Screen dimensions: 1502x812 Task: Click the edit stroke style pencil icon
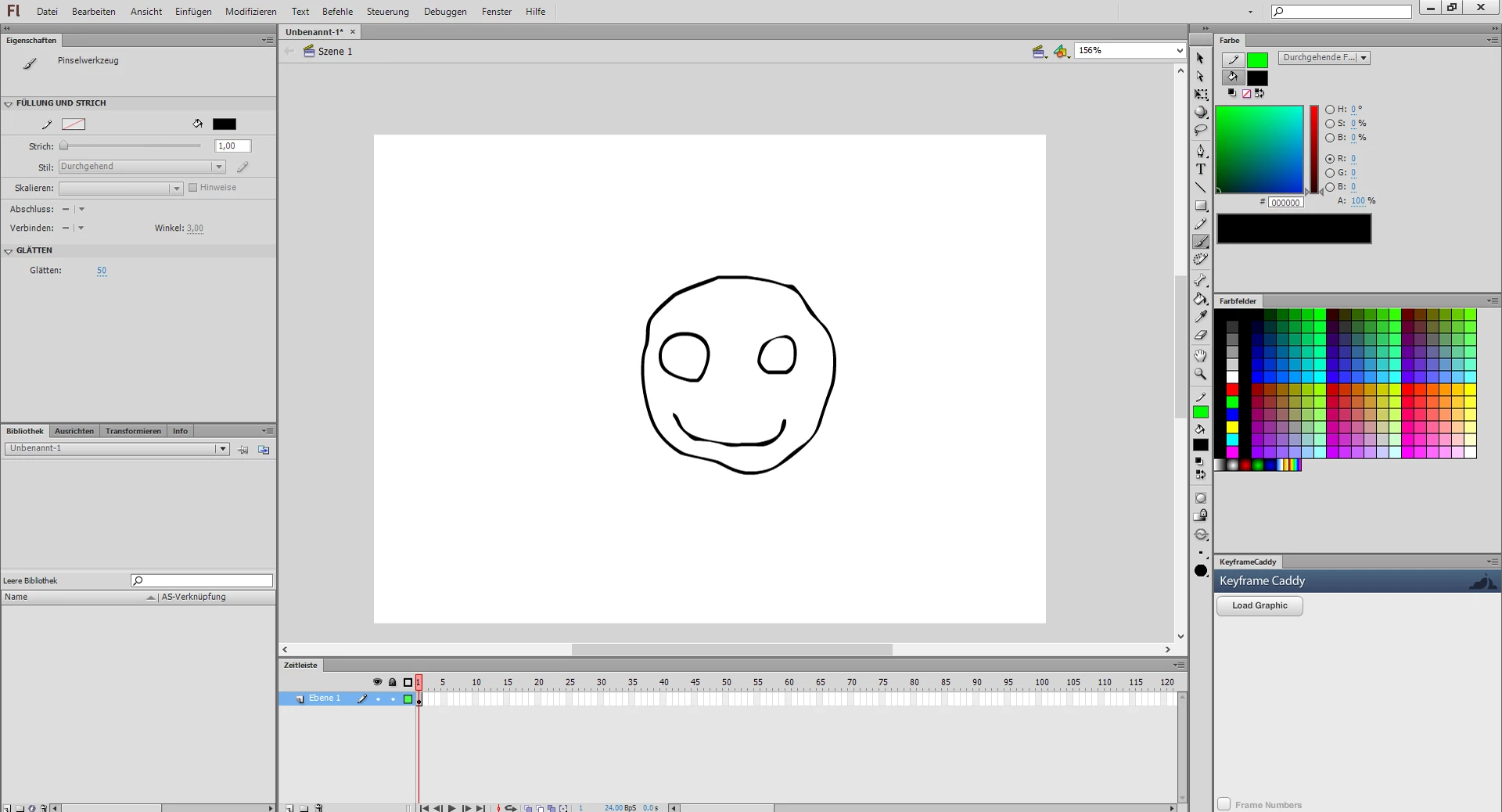pyautogui.click(x=243, y=167)
